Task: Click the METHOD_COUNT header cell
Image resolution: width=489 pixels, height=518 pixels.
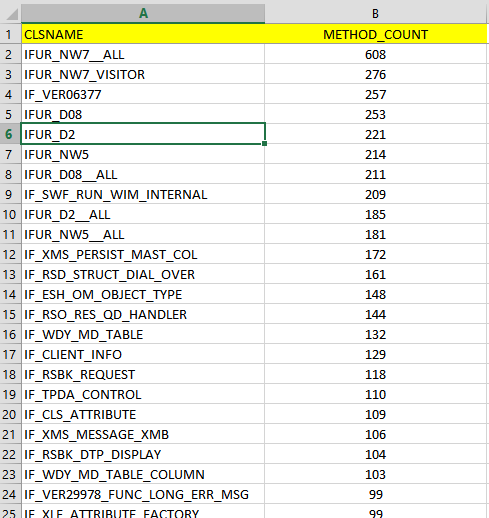Action: click(376, 34)
